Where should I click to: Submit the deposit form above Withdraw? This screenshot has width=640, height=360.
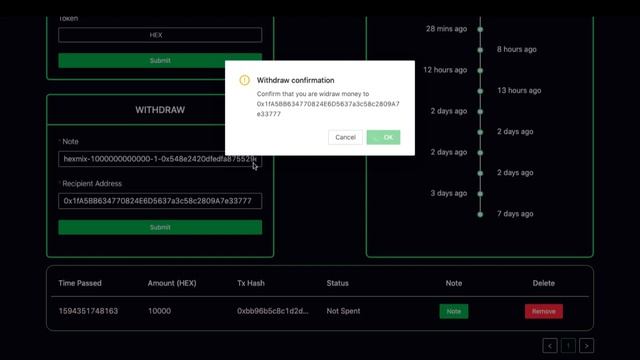click(x=160, y=60)
